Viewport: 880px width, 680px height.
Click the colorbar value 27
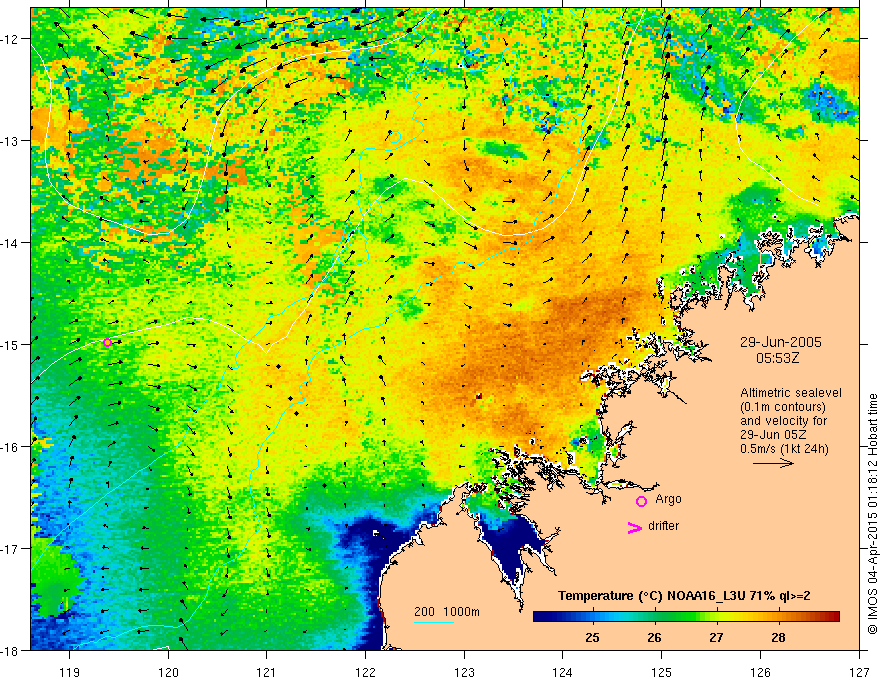point(716,637)
